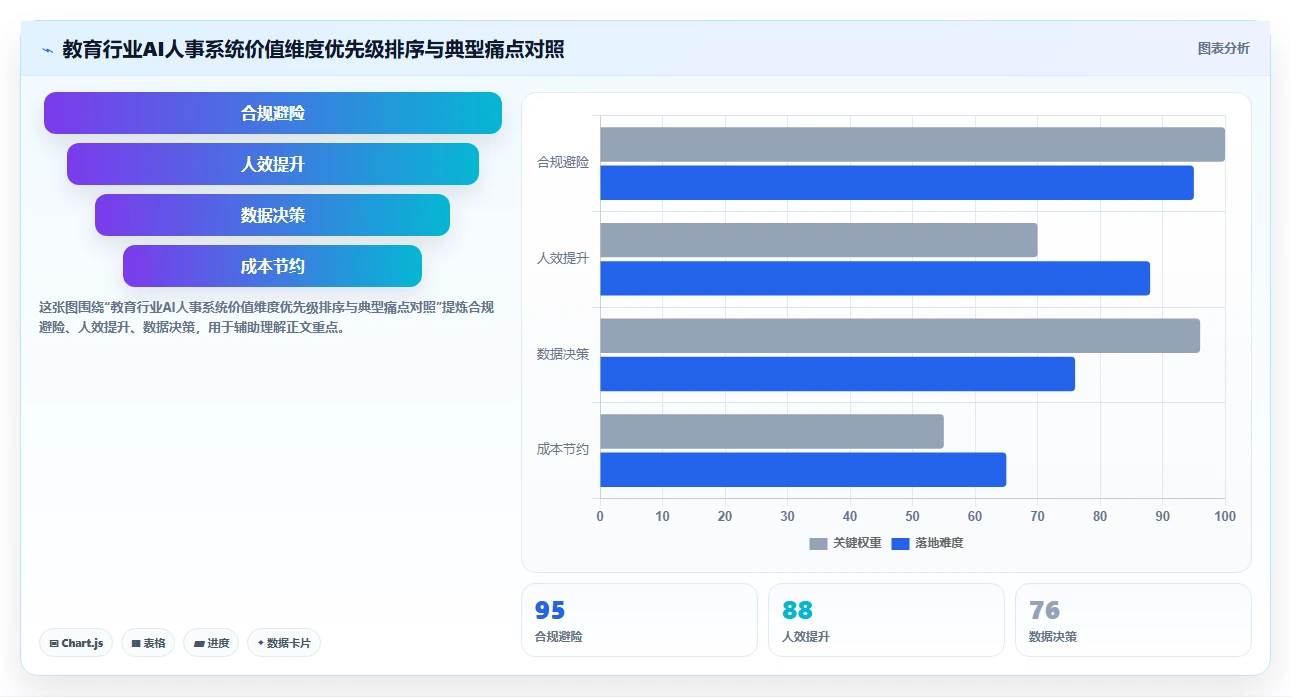Click the Chart.js tag chip
The height and width of the screenshot is (697, 1291).
(x=77, y=643)
